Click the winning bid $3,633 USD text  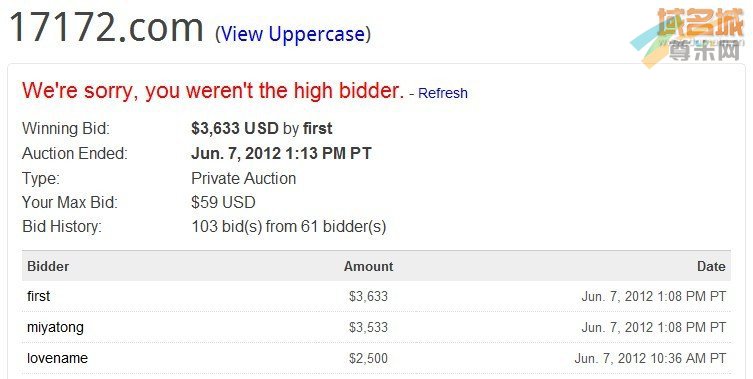coord(235,128)
